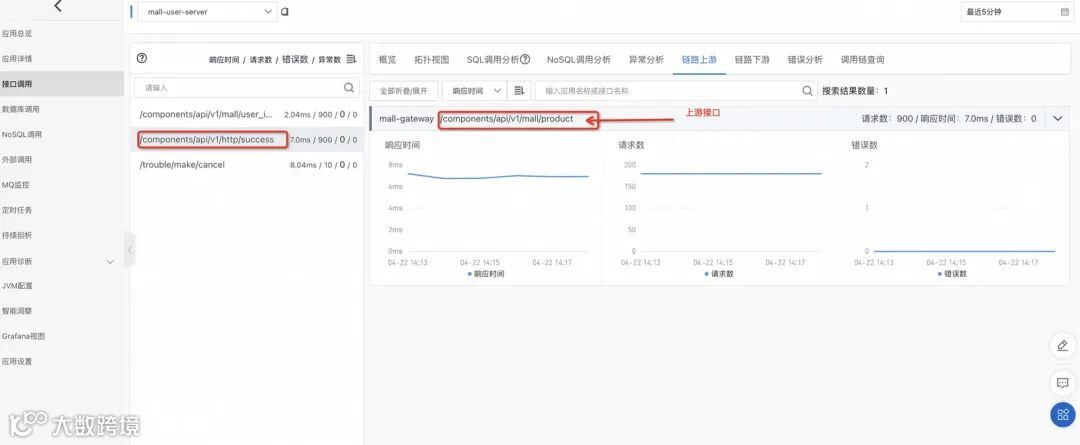Switch to the 调用链查询 tab
Viewport: 1080px width, 445px height.
tap(862, 60)
